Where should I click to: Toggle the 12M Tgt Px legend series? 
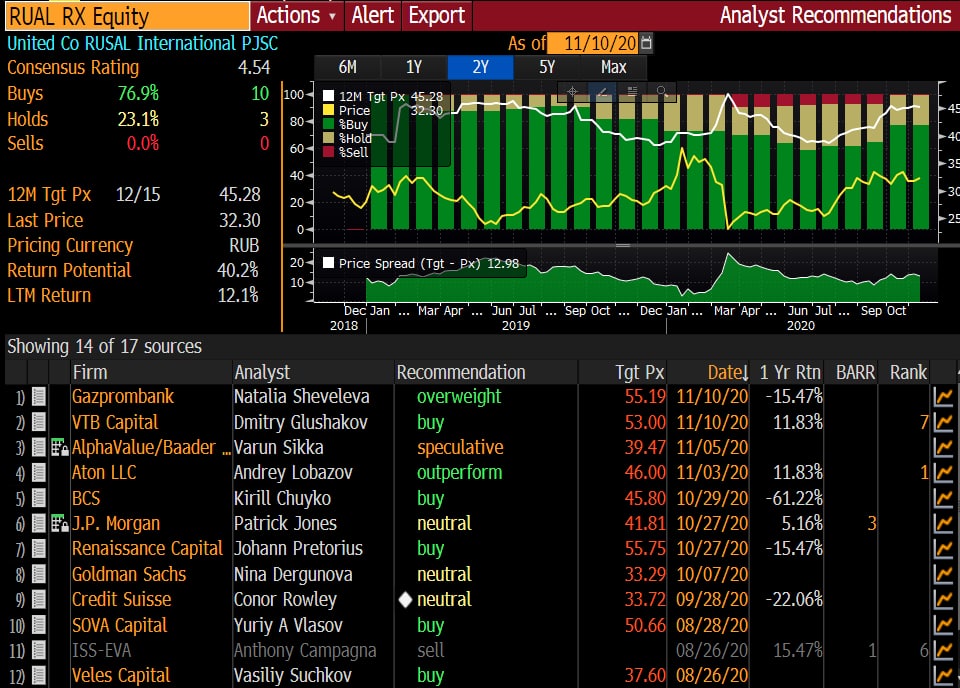point(329,96)
